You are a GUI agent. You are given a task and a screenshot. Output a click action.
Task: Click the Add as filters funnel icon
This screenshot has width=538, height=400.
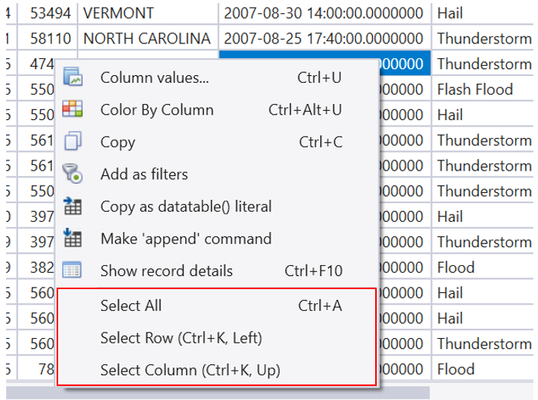click(72, 173)
